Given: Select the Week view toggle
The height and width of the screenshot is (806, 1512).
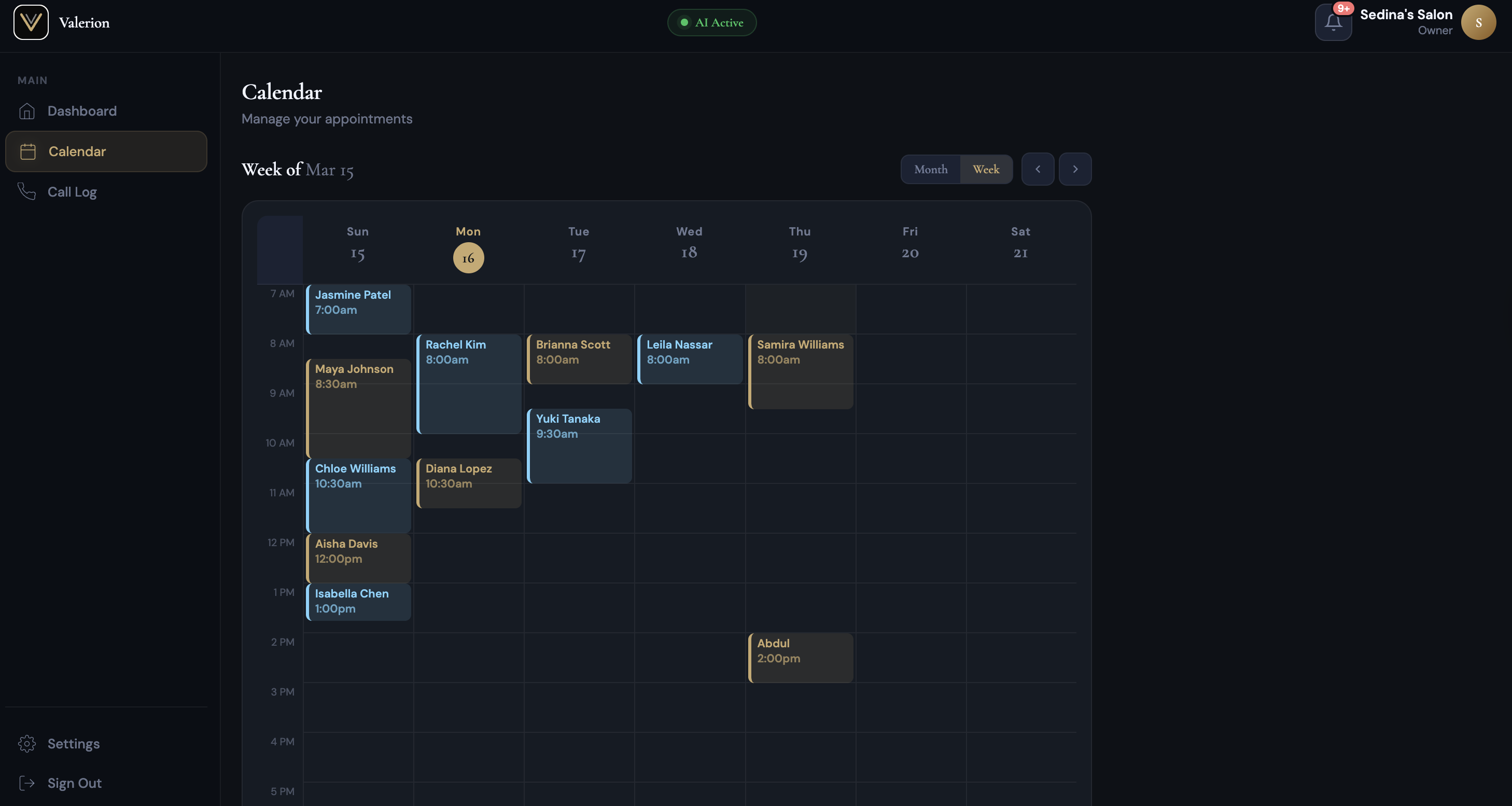Looking at the screenshot, I should [x=986, y=169].
